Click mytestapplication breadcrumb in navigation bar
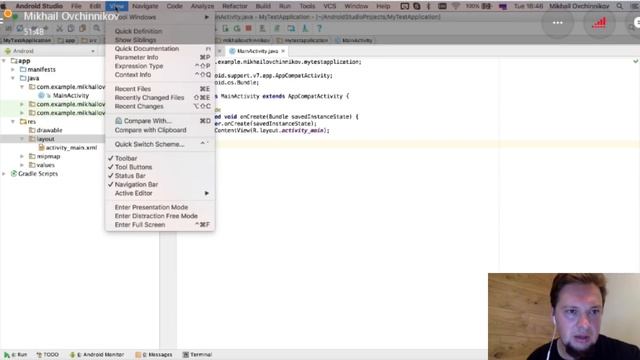Image resolution: width=640 pixels, height=360 pixels. 302,40
